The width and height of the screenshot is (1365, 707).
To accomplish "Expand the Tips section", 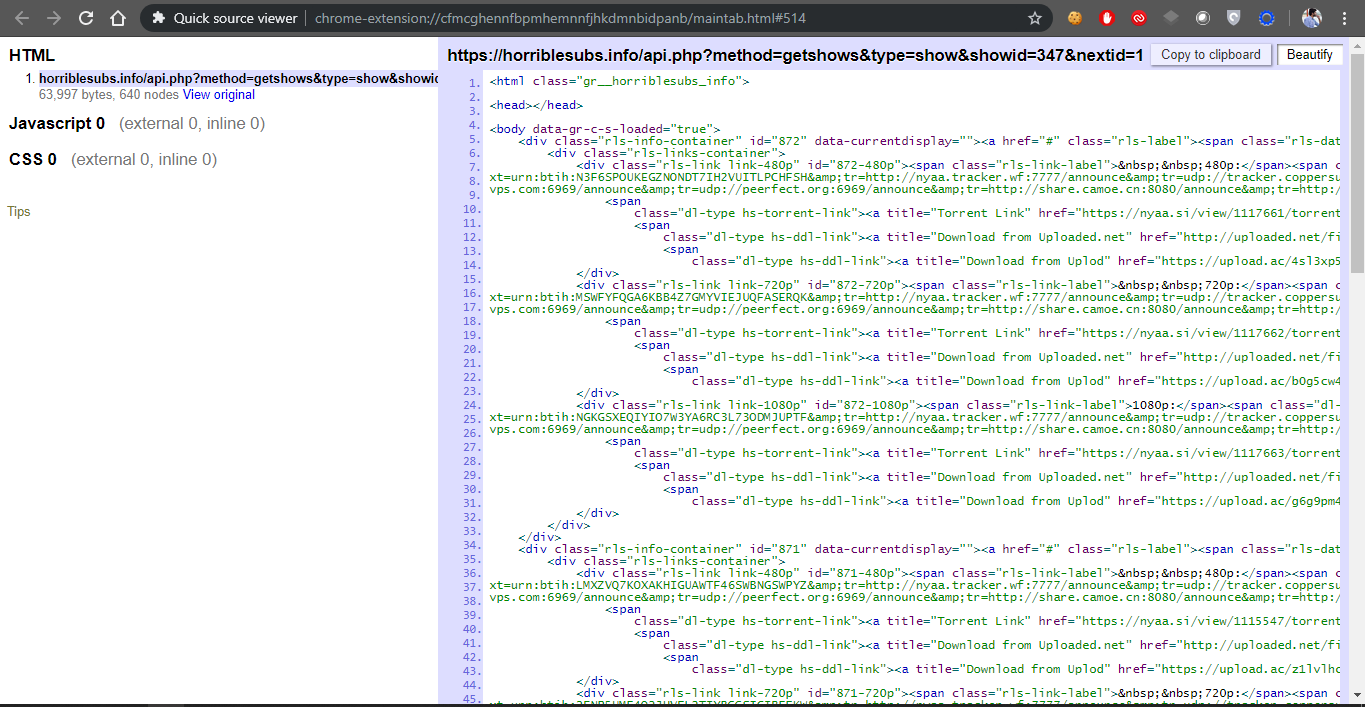I will (18, 211).
